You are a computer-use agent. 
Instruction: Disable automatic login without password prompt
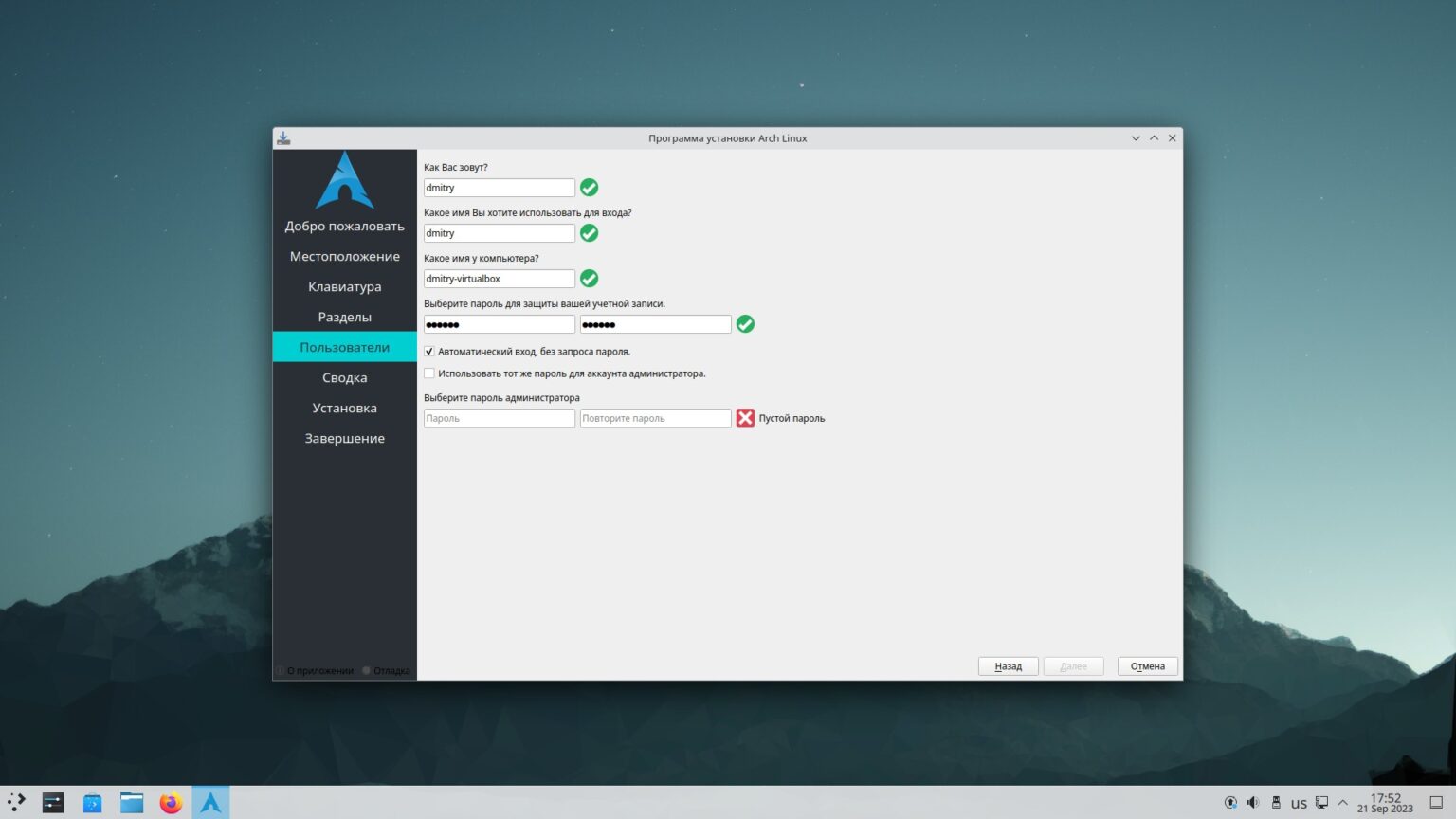429,351
